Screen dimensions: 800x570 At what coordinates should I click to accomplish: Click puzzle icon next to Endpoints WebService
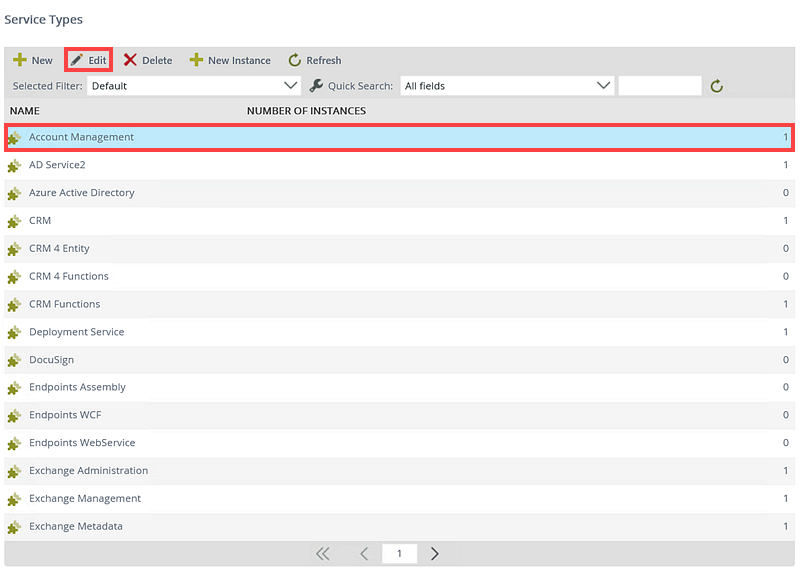(14, 444)
